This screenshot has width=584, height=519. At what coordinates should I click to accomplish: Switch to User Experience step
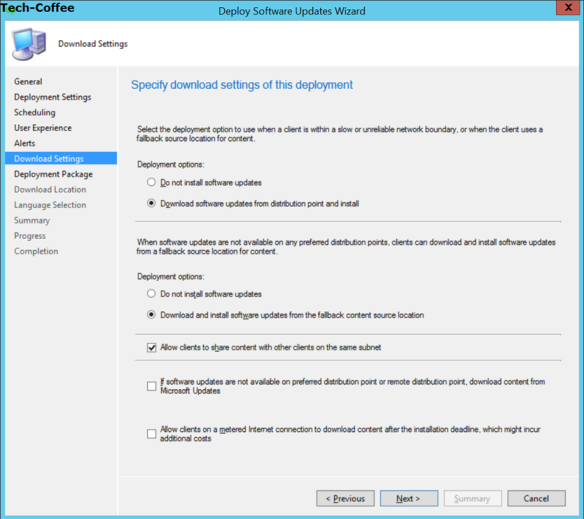pos(43,128)
